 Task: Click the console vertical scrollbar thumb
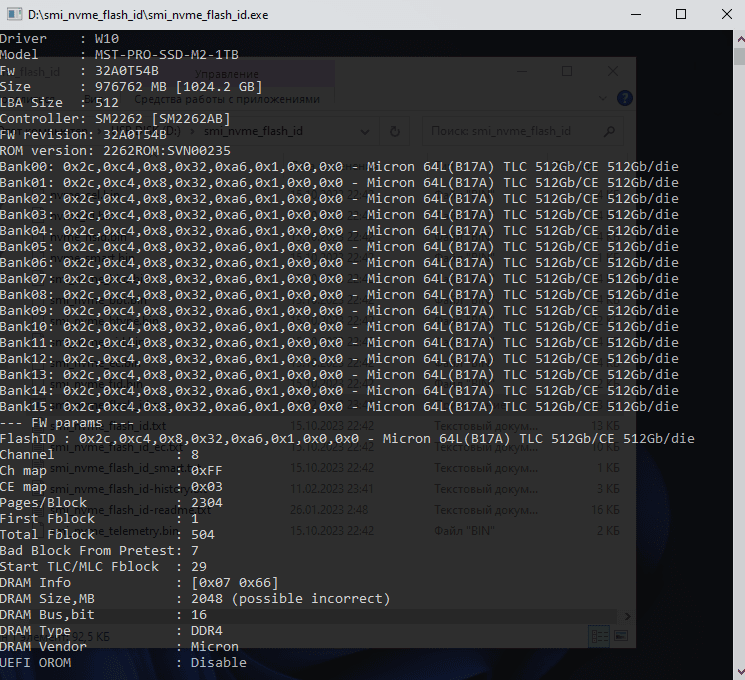[740, 57]
